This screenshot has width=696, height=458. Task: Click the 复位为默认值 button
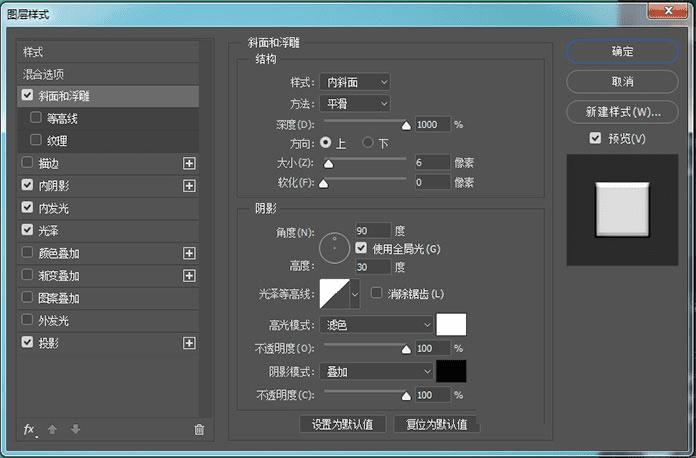click(x=436, y=424)
